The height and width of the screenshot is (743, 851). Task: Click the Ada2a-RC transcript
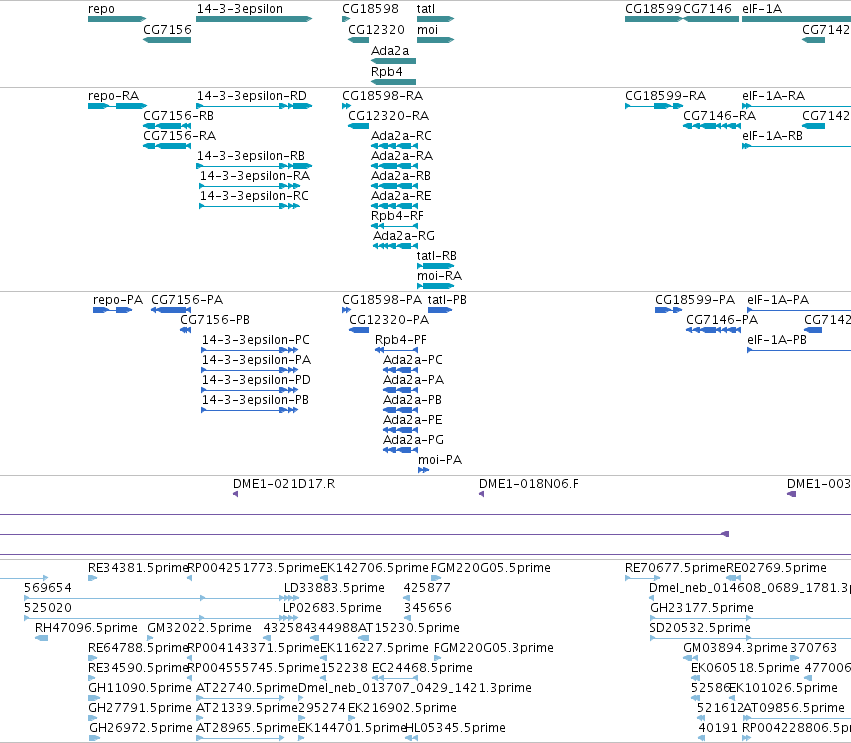tap(394, 146)
